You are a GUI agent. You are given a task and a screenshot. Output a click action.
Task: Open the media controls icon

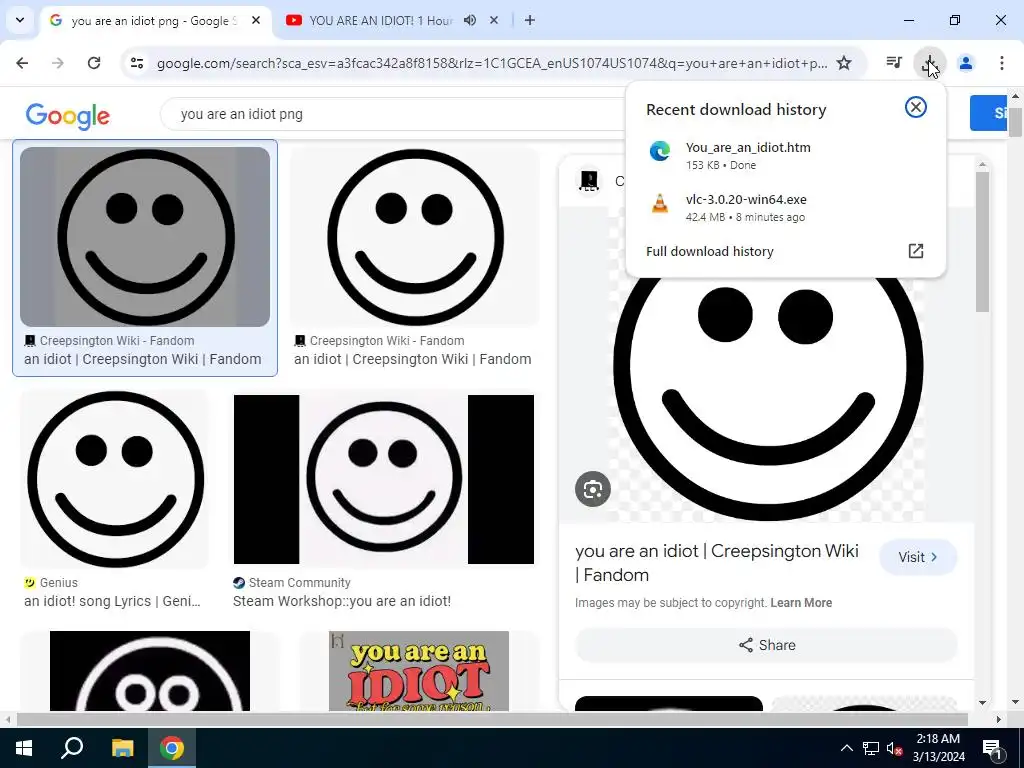point(894,63)
